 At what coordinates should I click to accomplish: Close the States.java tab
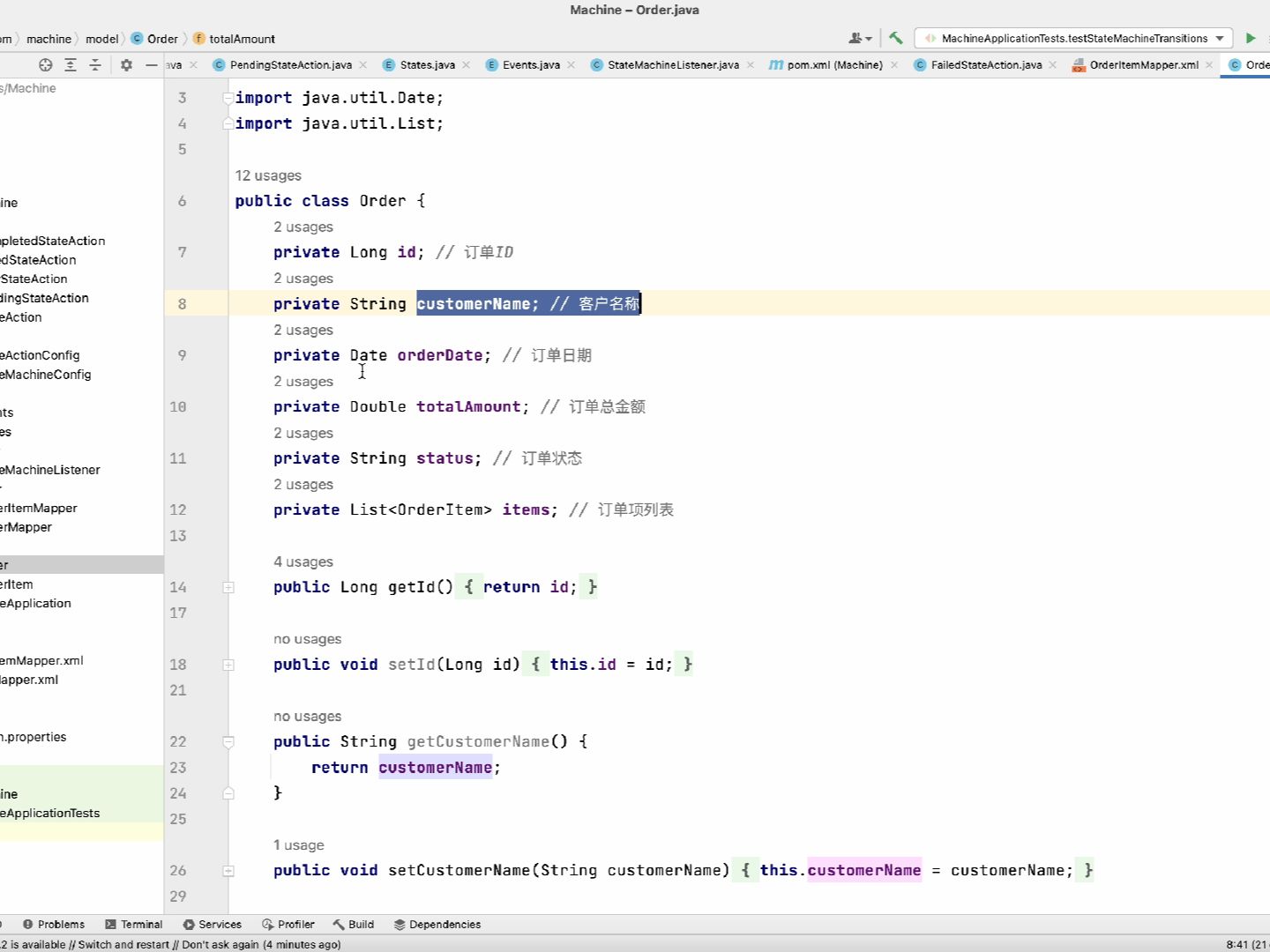pyautogui.click(x=467, y=65)
